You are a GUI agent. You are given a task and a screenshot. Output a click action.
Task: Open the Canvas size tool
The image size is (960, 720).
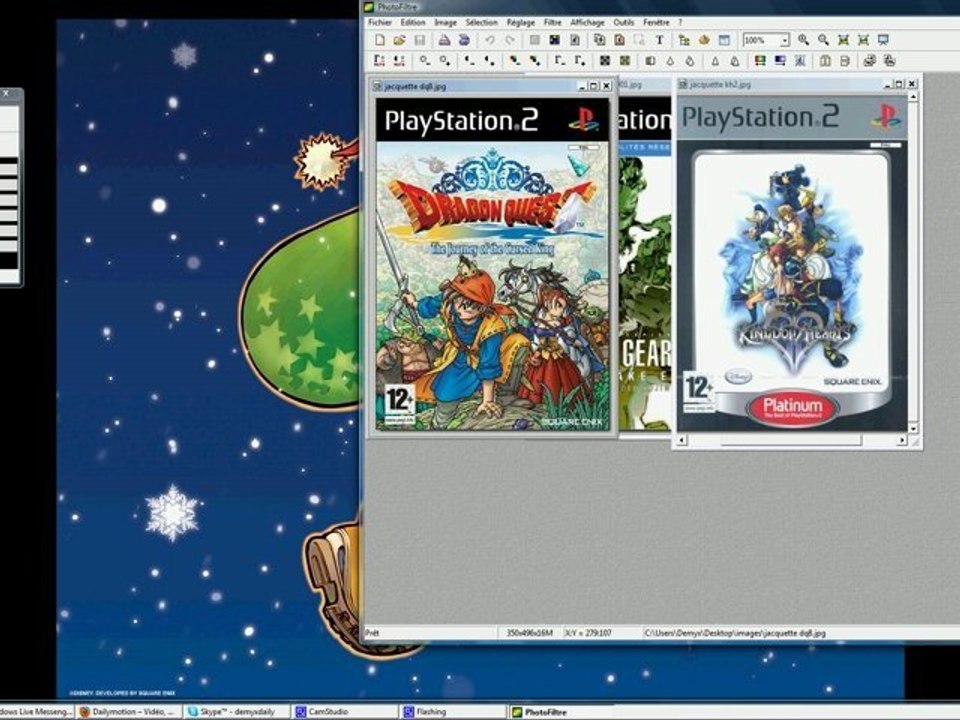click(619, 40)
